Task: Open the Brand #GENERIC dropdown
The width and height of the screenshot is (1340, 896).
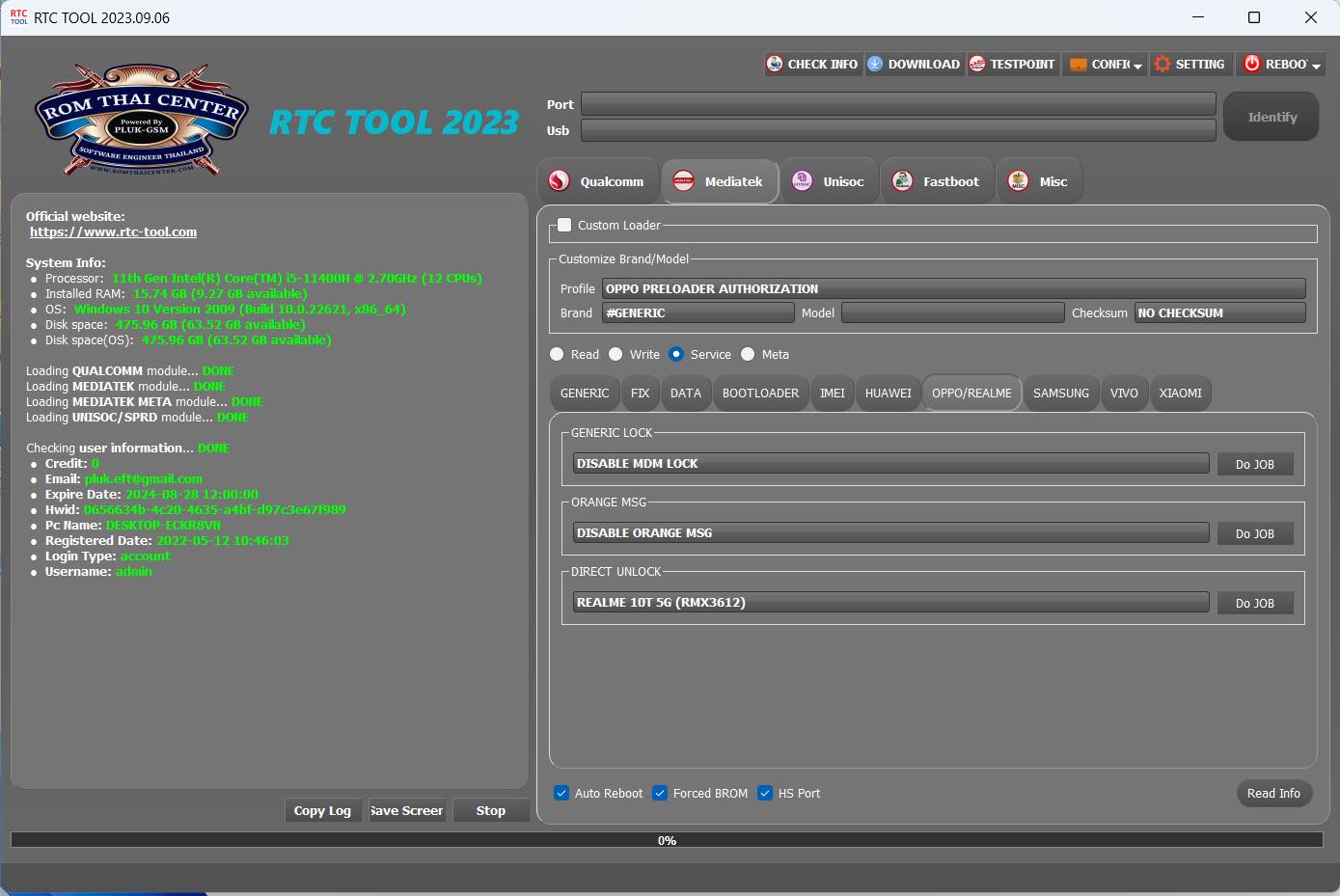Action: point(698,312)
